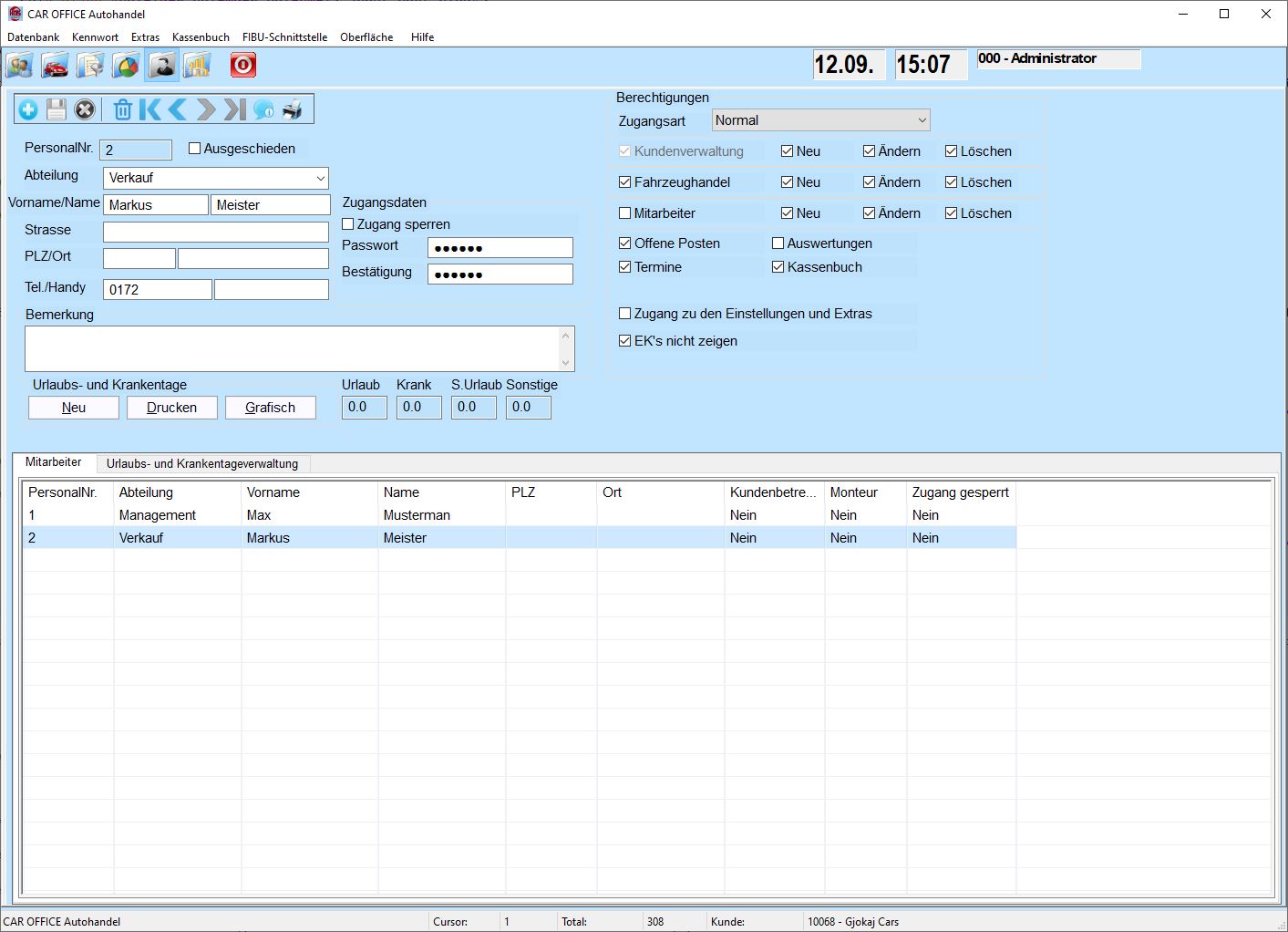Toggle the Auswertungen permission checkbox
1288x932 pixels.
click(x=778, y=243)
